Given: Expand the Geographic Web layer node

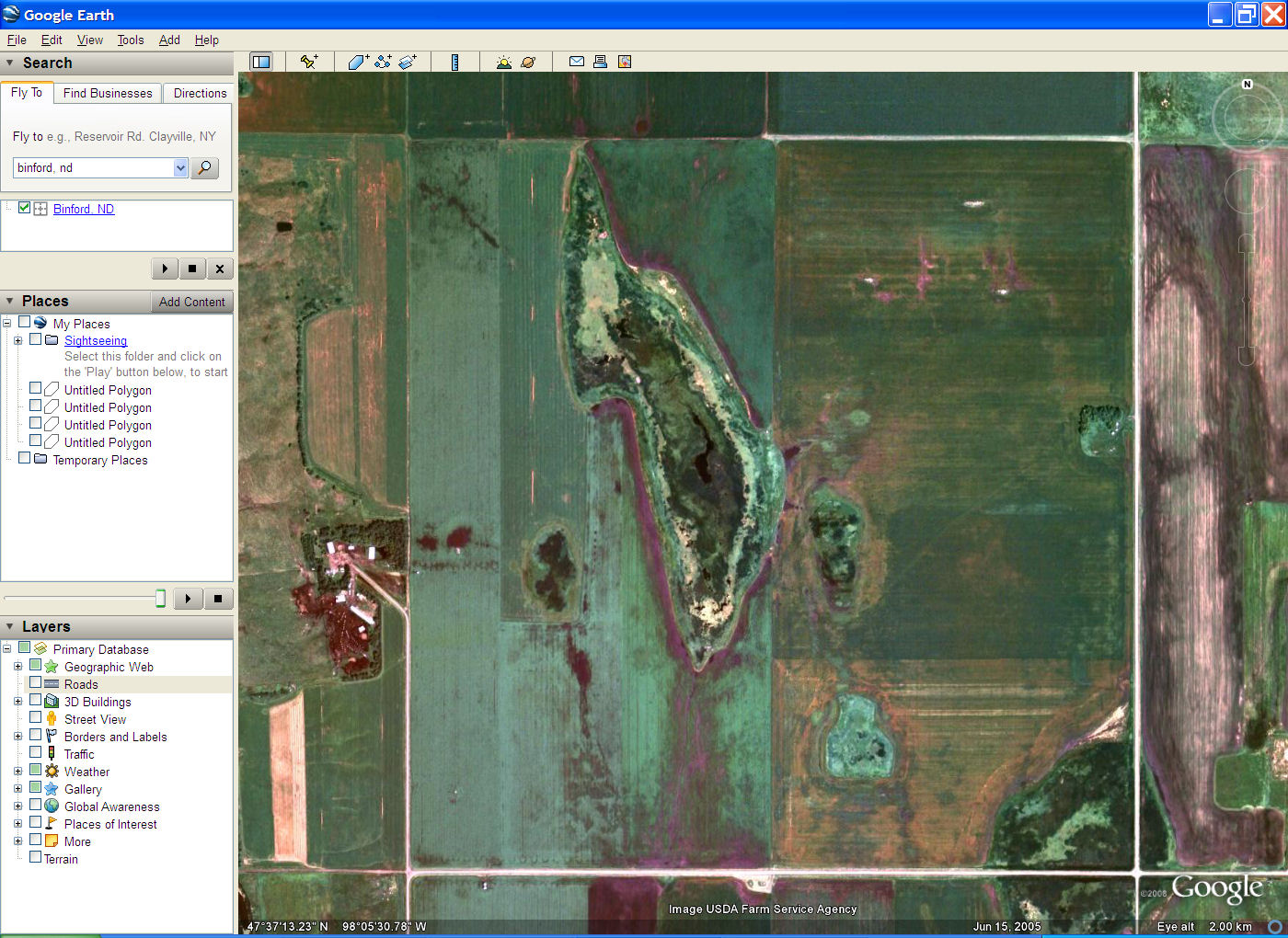Looking at the screenshot, I should [18, 667].
